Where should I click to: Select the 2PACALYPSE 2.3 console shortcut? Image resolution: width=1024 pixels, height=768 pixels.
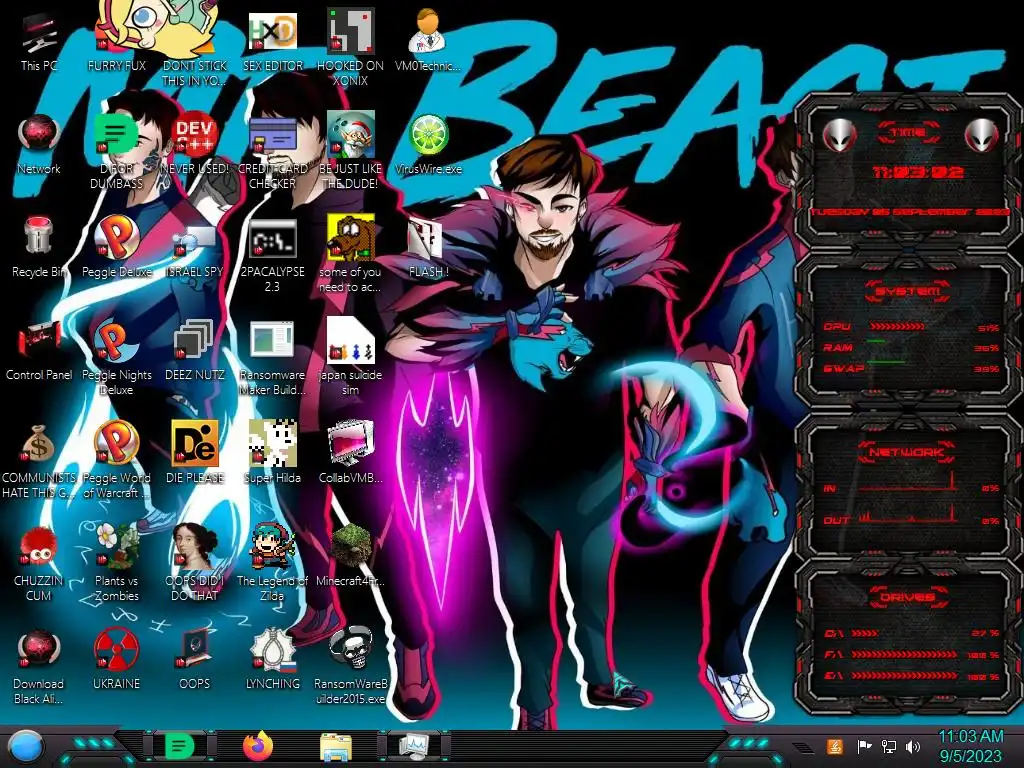pos(272,255)
